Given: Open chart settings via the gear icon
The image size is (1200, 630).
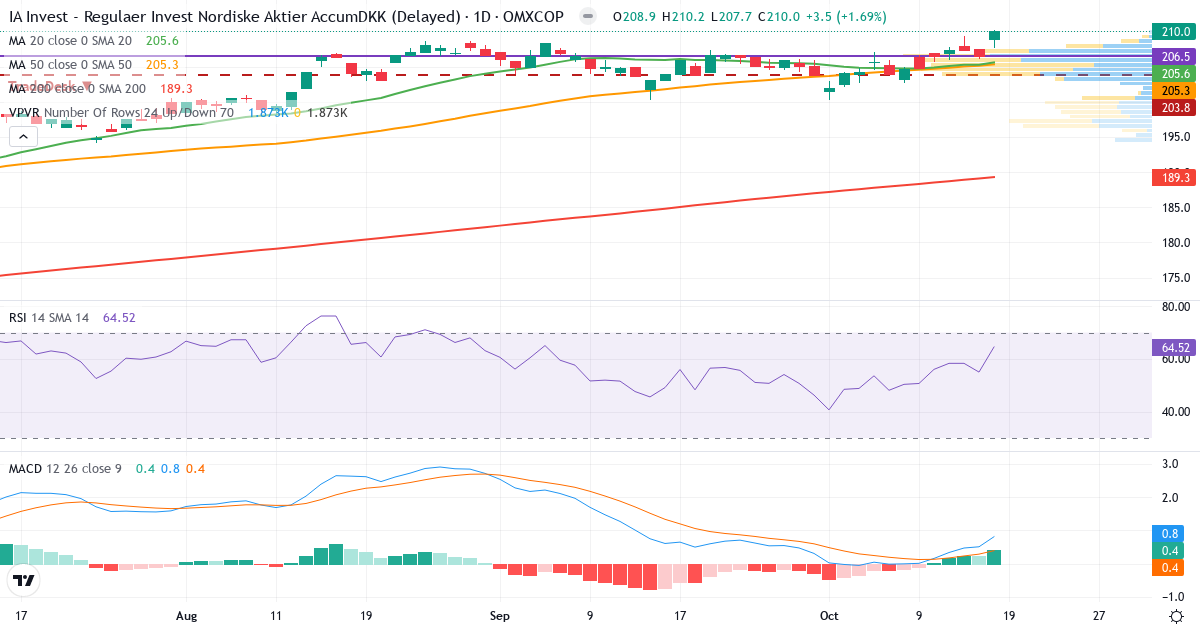Looking at the screenshot, I should (x=1176, y=616).
